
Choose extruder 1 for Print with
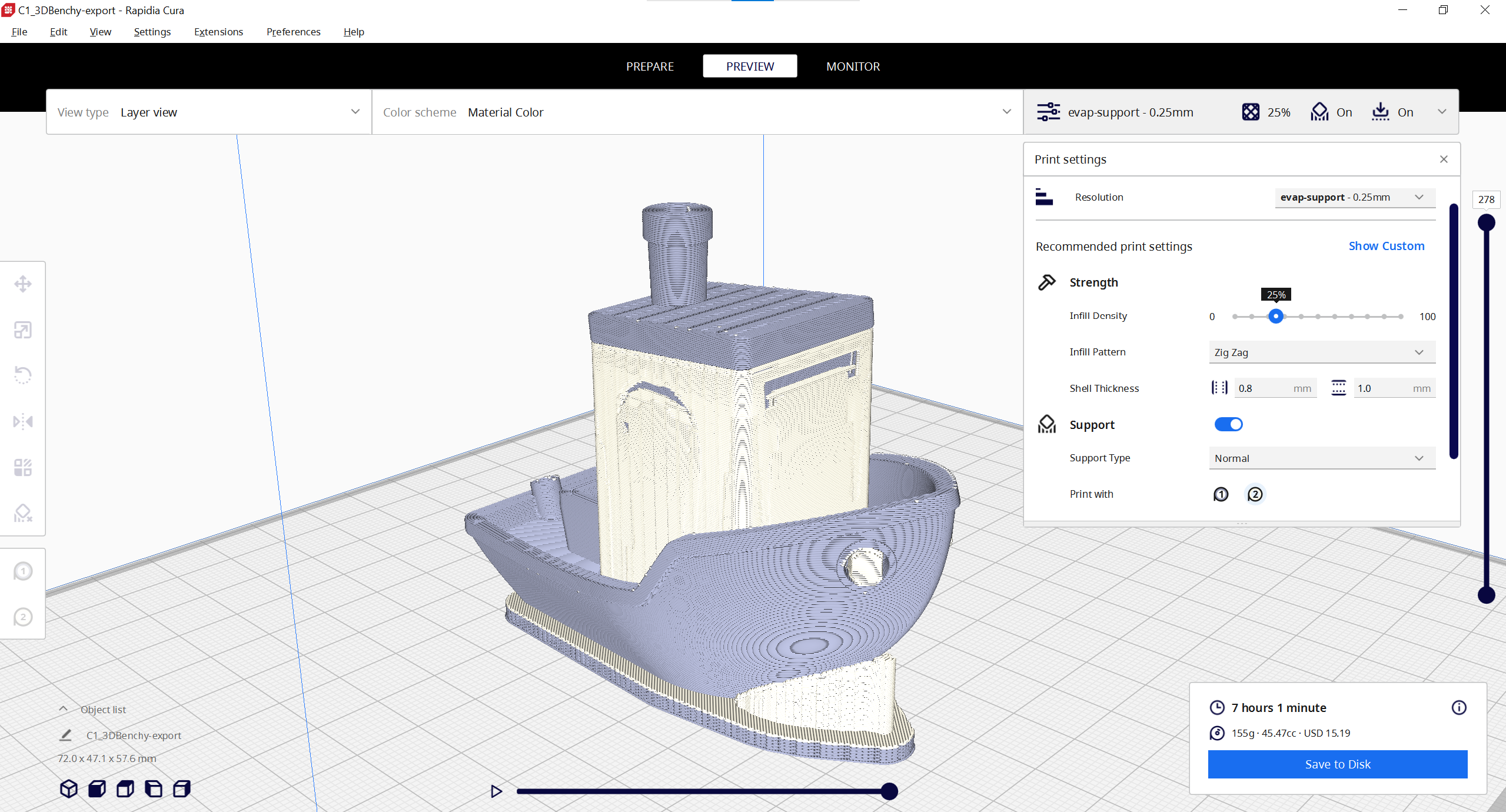pos(1221,494)
